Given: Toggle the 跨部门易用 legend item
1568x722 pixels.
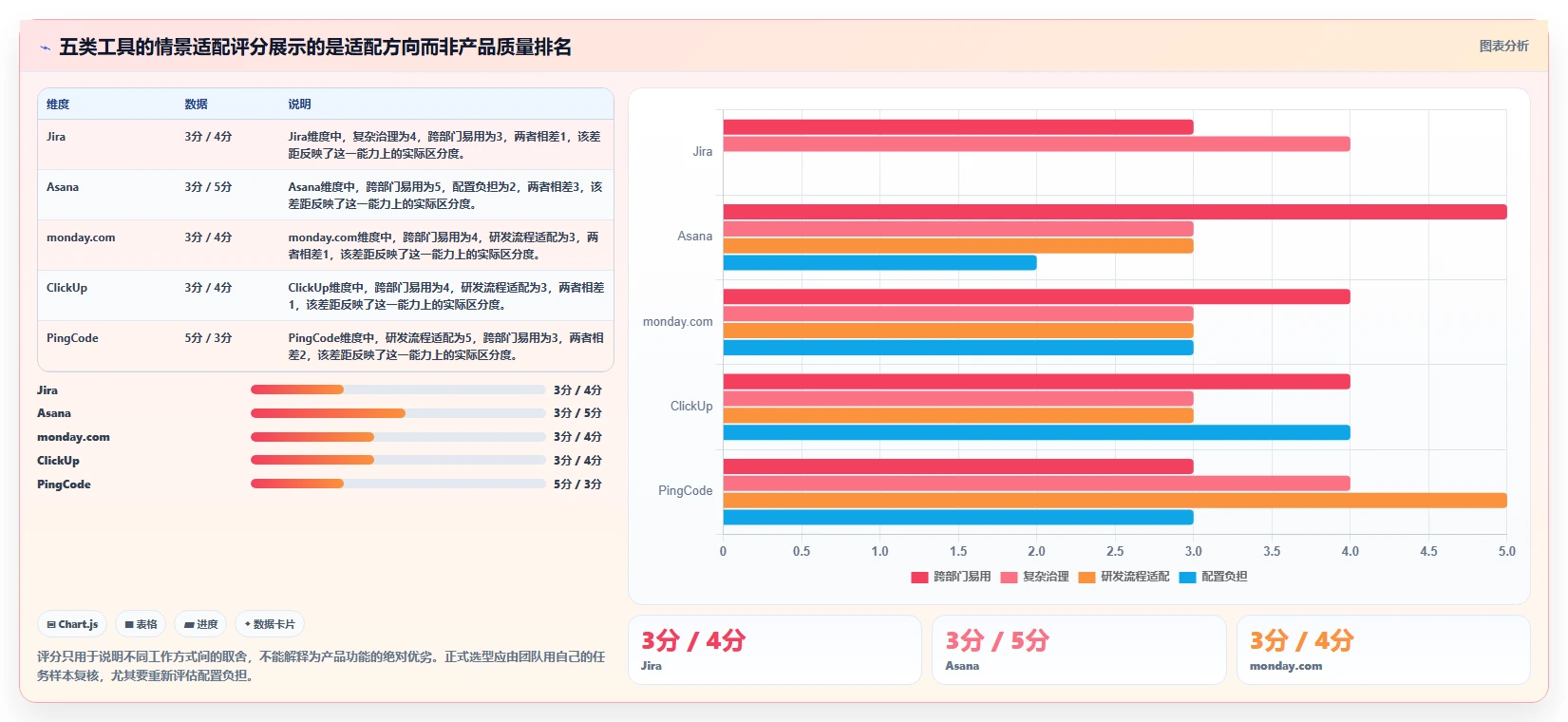Looking at the screenshot, I should click(951, 577).
